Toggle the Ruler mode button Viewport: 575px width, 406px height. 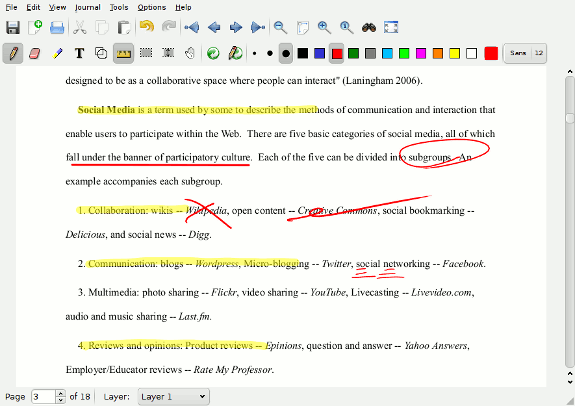point(123,54)
